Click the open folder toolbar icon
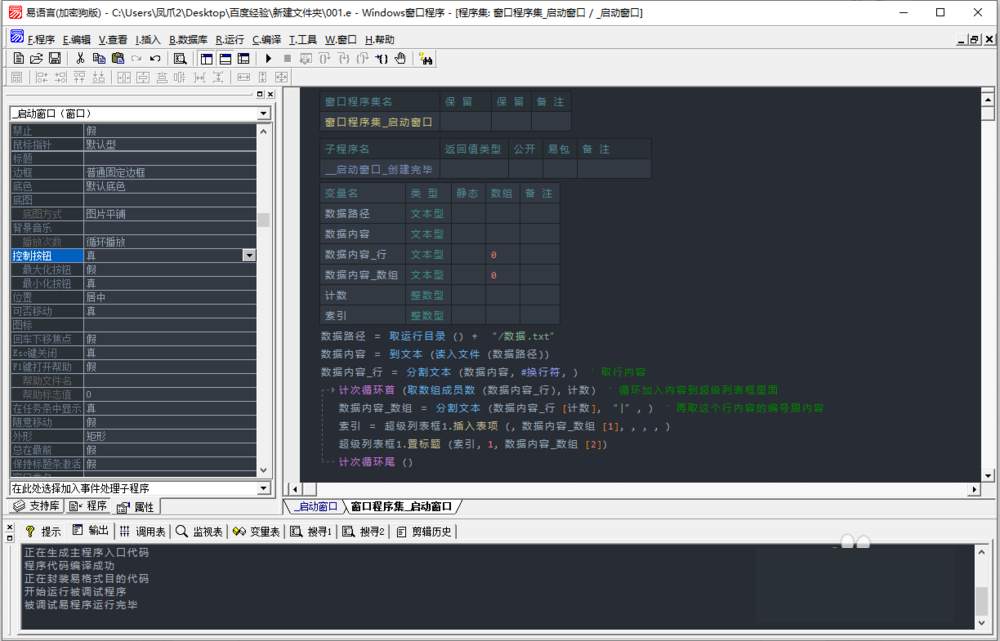This screenshot has width=1000, height=641. (x=36, y=59)
